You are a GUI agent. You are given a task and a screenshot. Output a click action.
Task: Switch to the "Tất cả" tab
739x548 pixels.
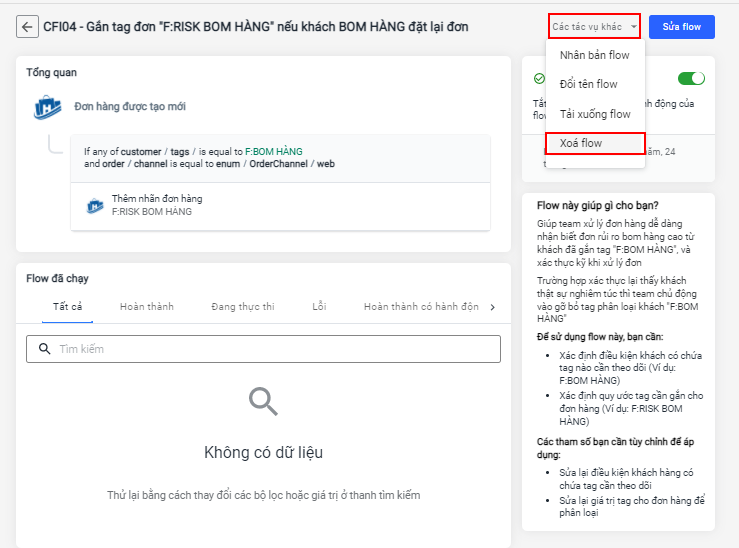pos(68,307)
